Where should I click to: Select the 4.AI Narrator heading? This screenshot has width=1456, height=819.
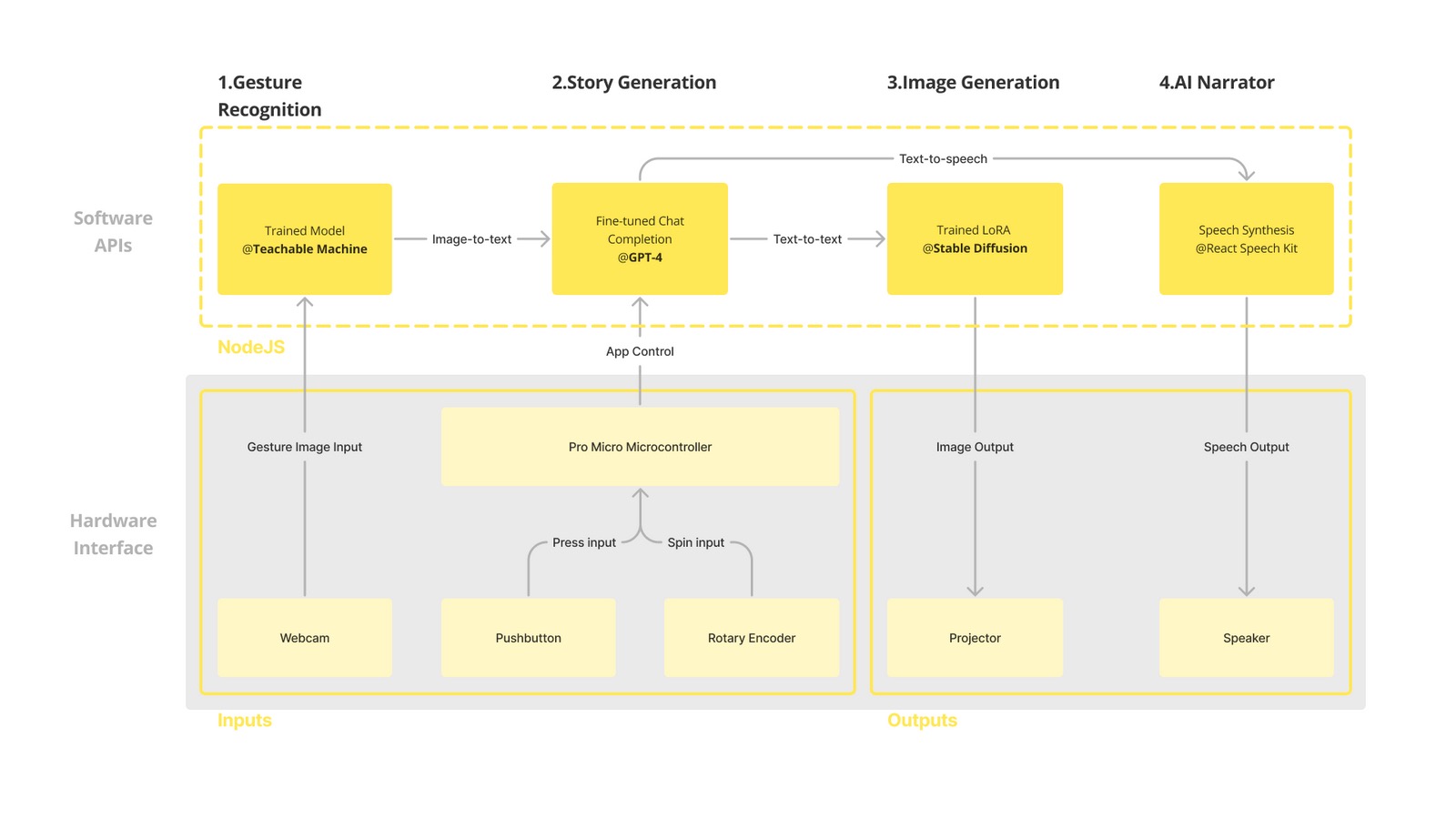(1217, 83)
